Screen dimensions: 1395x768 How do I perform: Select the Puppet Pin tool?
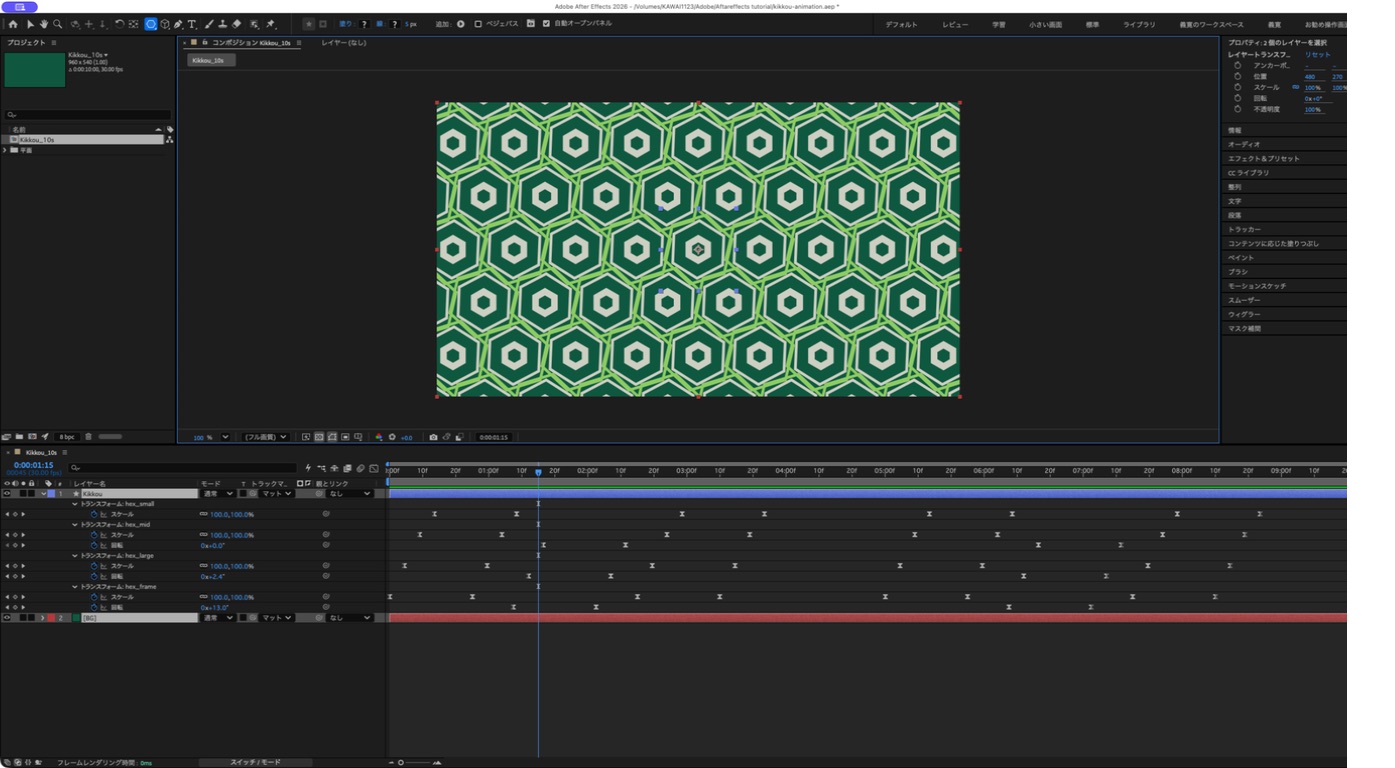pyautogui.click(x=270, y=24)
